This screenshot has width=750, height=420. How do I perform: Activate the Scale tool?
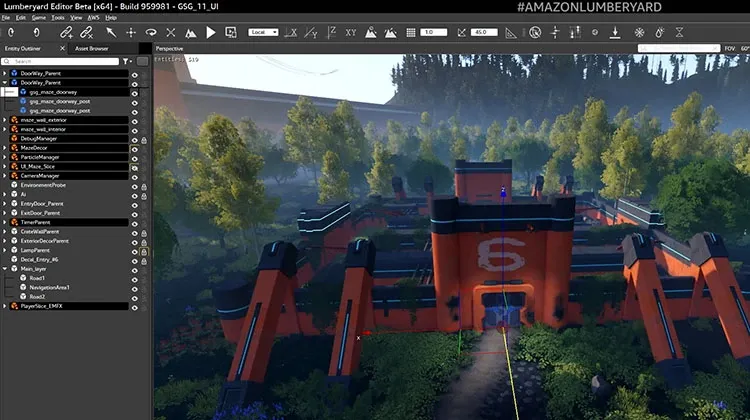pyautogui.click(x=171, y=33)
